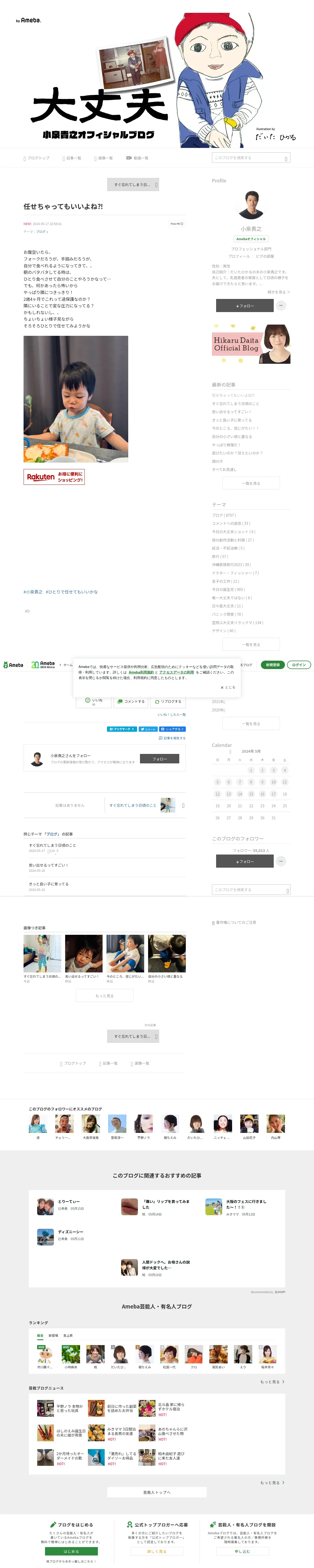The image size is (314, 1568).
Task: Click the green Ameba logo in the sticky header
Action: click(x=13, y=665)
